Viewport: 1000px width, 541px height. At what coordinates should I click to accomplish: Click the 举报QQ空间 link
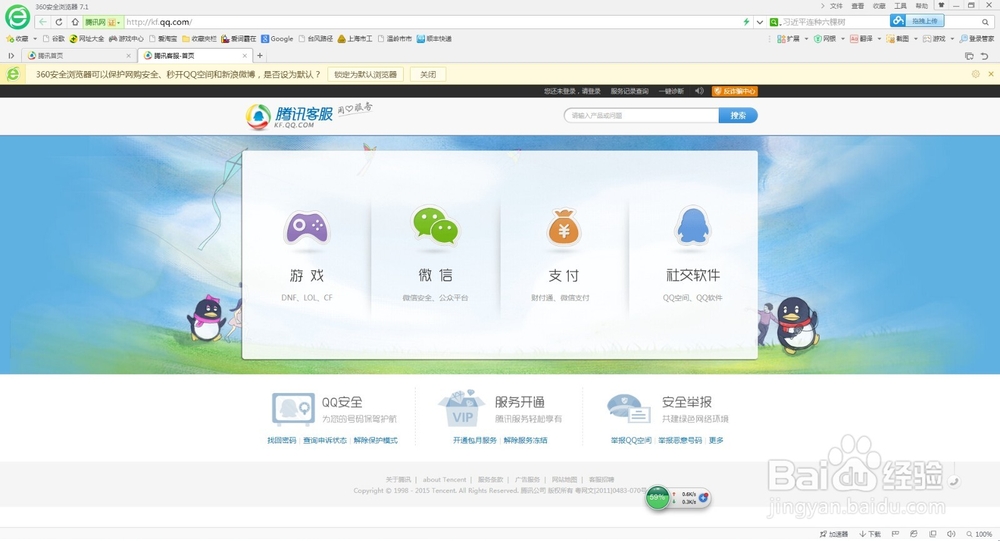pyautogui.click(x=631, y=440)
